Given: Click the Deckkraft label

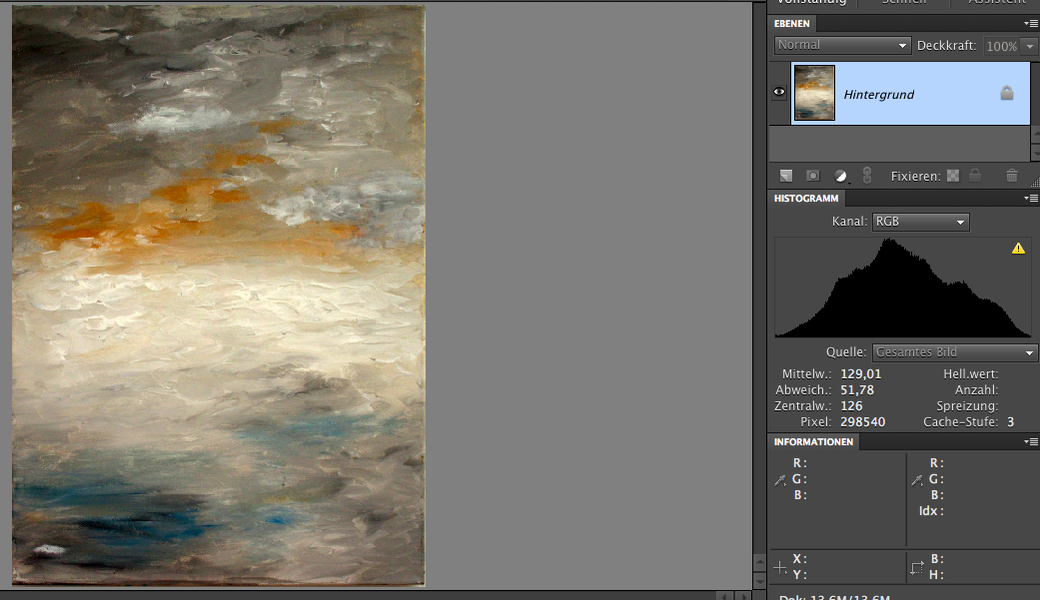Looking at the screenshot, I should click(946, 46).
